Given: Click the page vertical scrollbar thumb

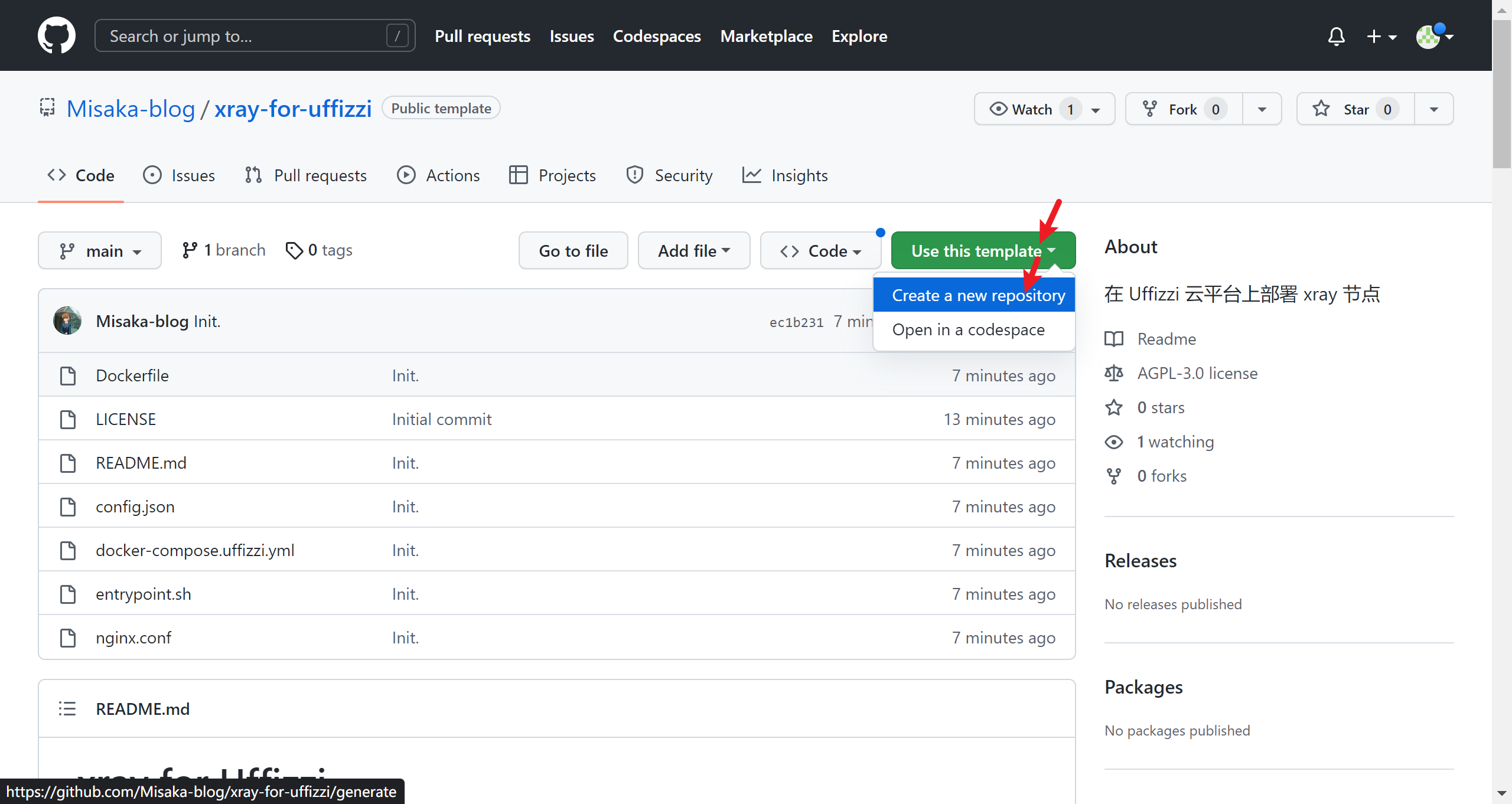Looking at the screenshot, I should [1501, 94].
